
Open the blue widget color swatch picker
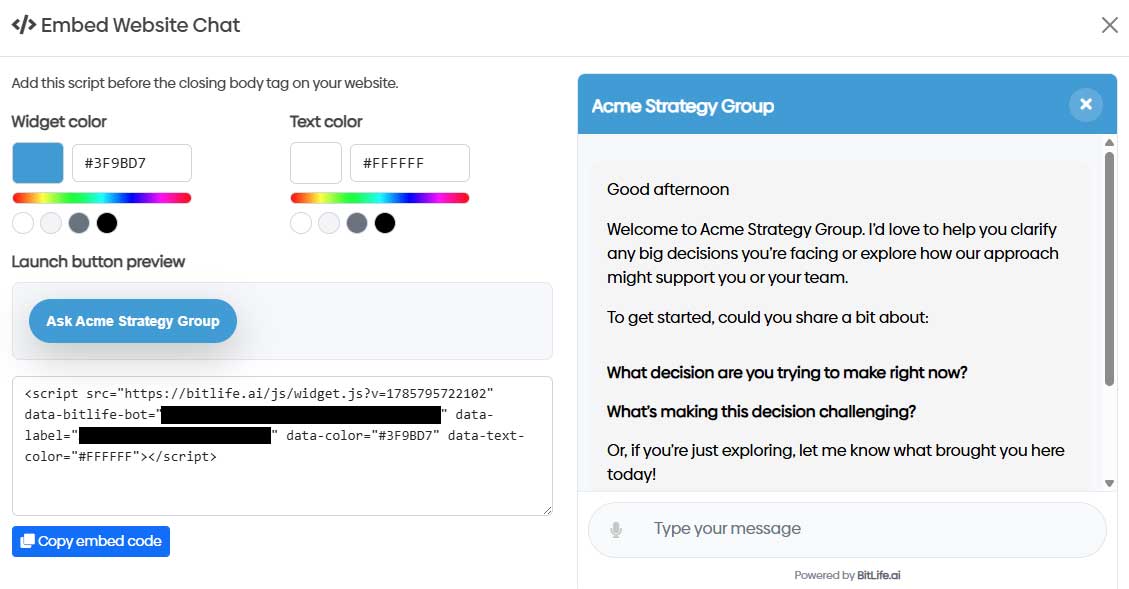[37, 163]
